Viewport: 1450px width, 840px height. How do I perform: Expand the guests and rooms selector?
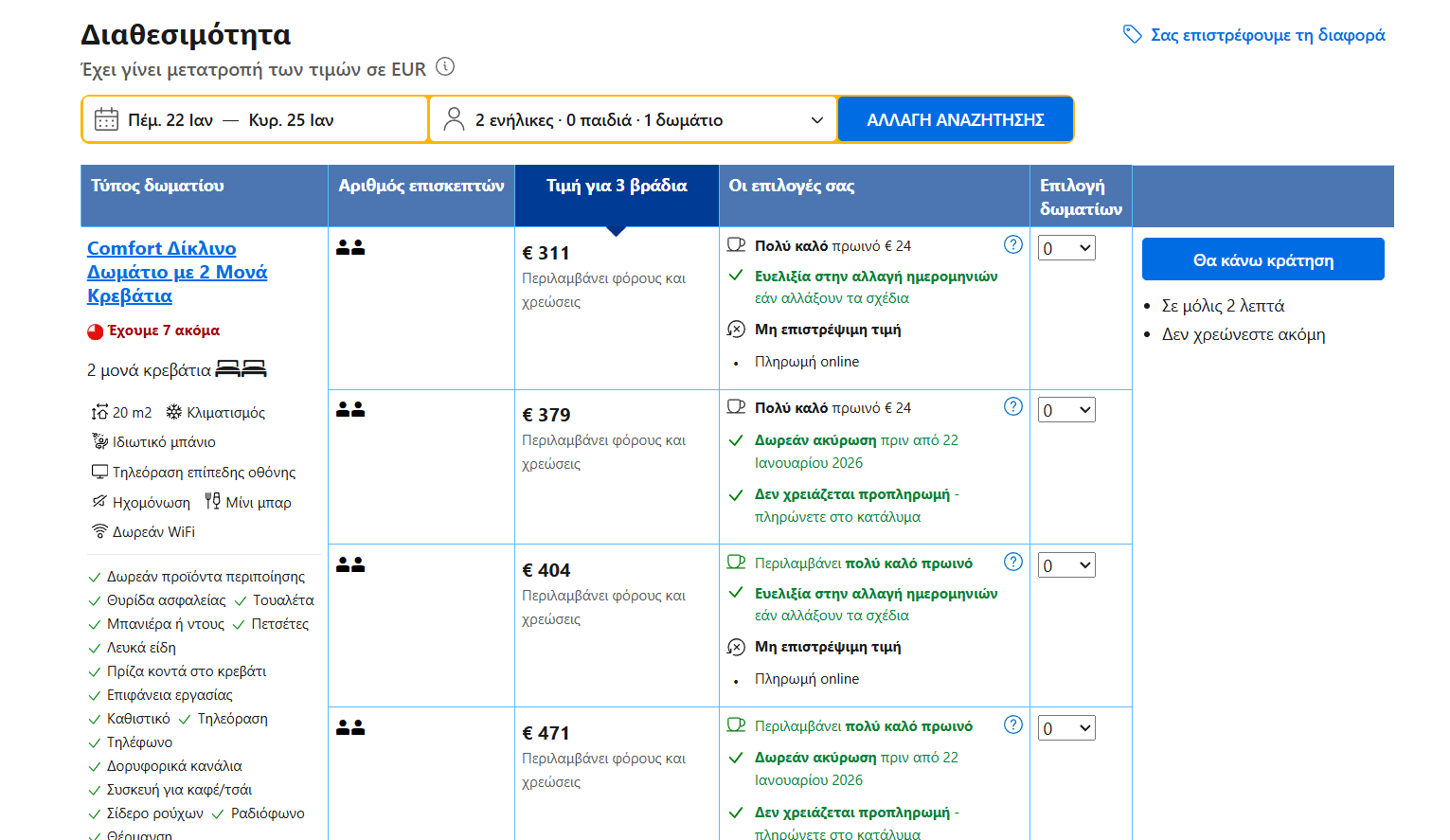[x=633, y=120]
